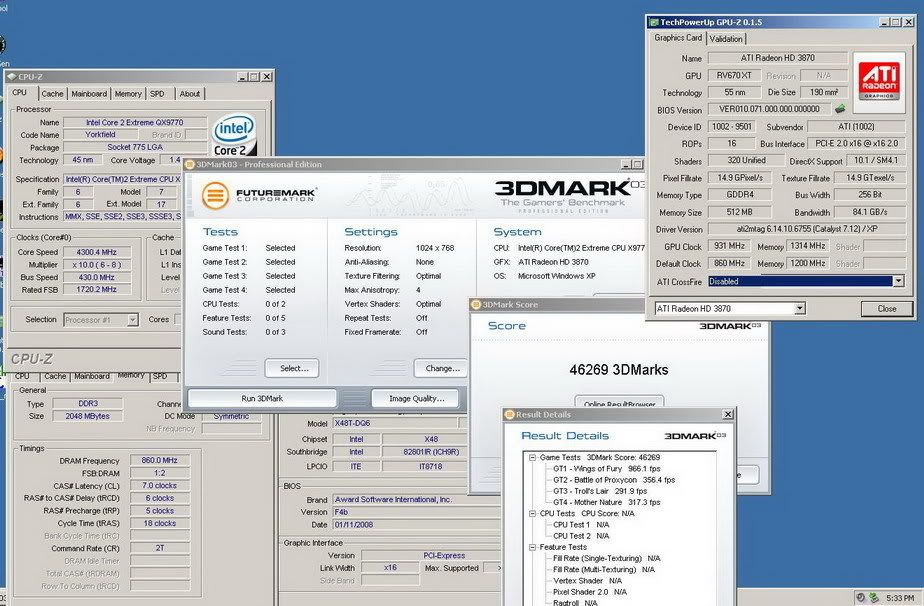
Task: Click the CPU-Z title bar icon
Action: (x=11, y=76)
